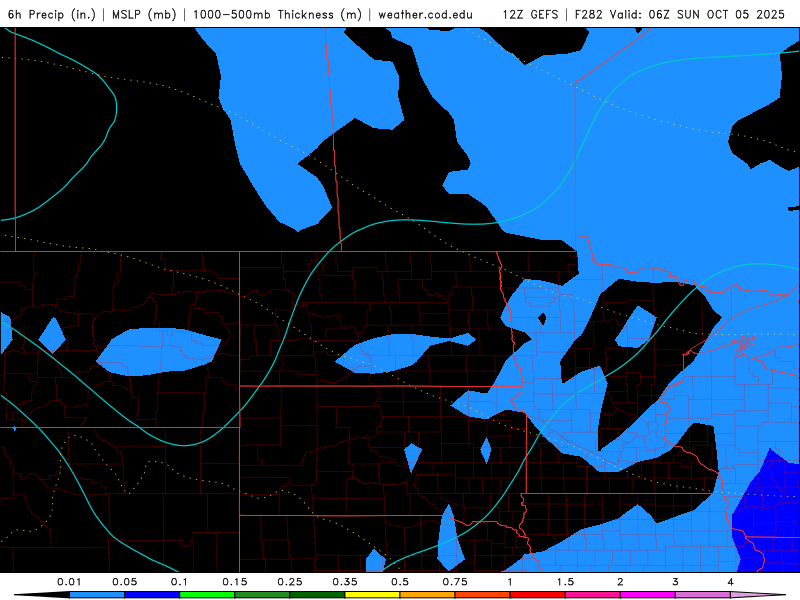Click the '4' legend value
The image size is (800, 600).
pyautogui.click(x=731, y=582)
